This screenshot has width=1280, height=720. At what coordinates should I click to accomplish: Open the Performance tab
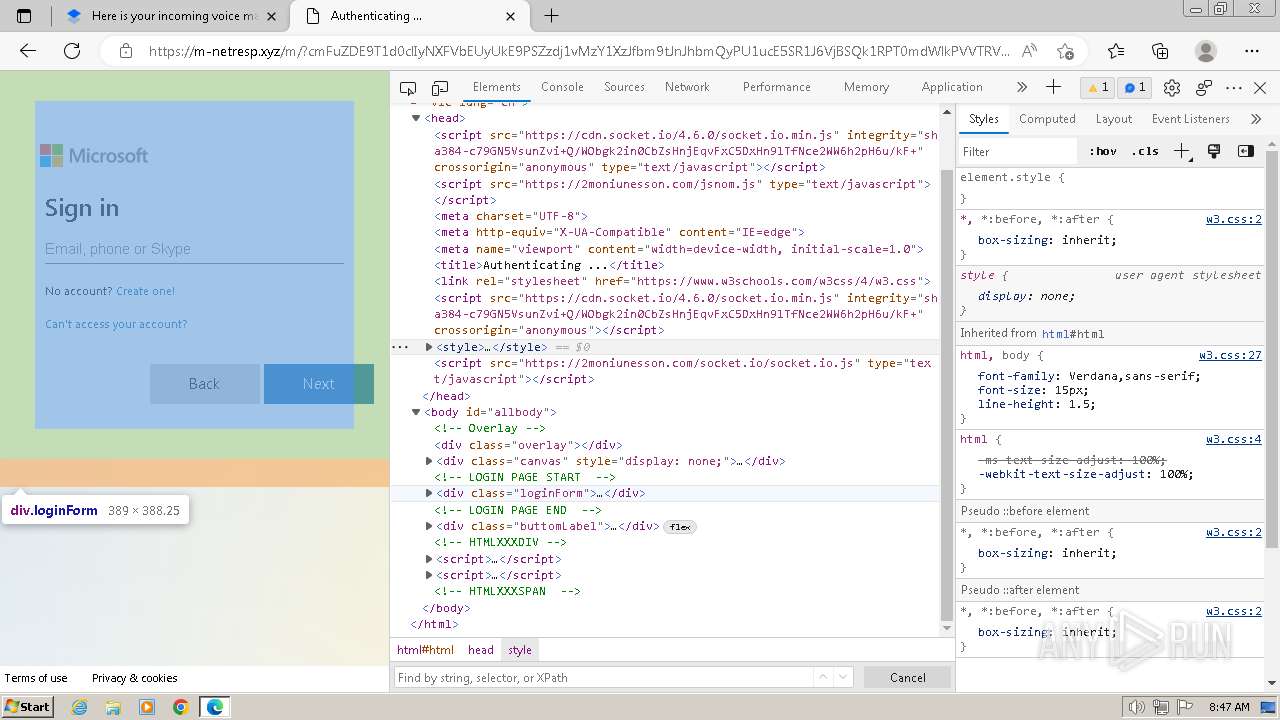click(x=776, y=87)
